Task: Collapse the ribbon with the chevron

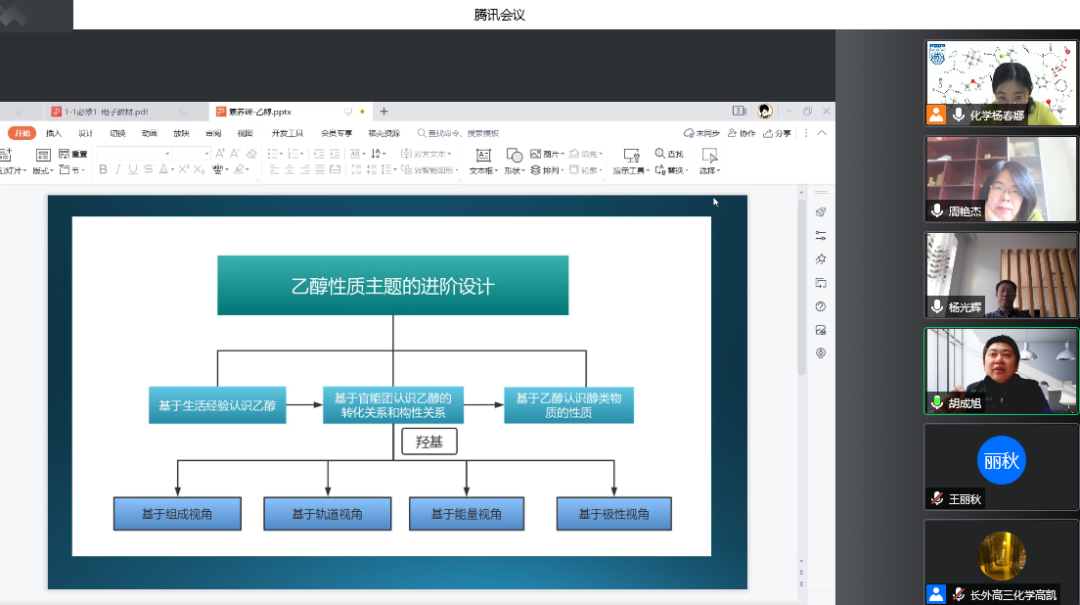Action: [x=822, y=133]
